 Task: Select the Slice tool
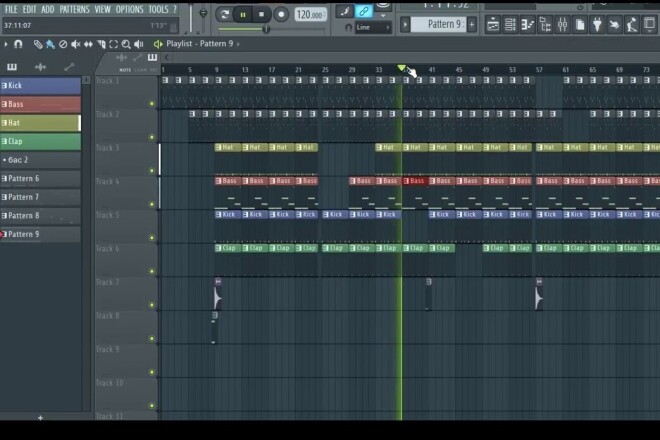101,44
